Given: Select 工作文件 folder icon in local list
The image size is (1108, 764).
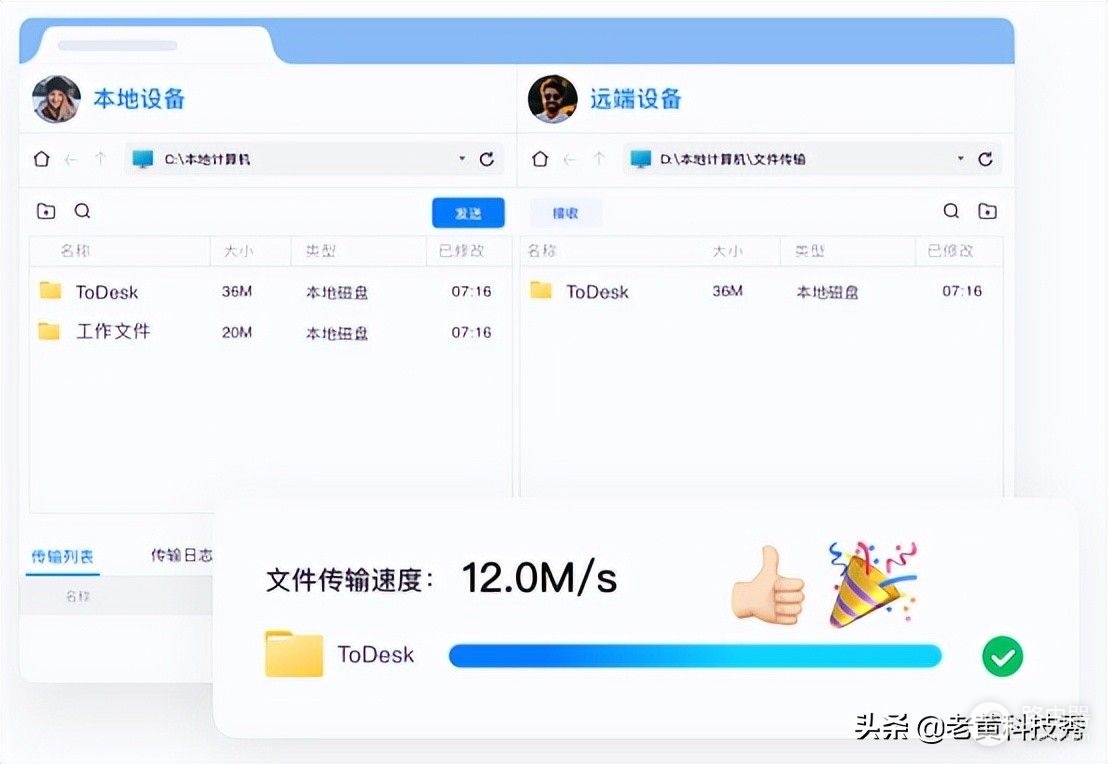Looking at the screenshot, I should pos(49,331).
